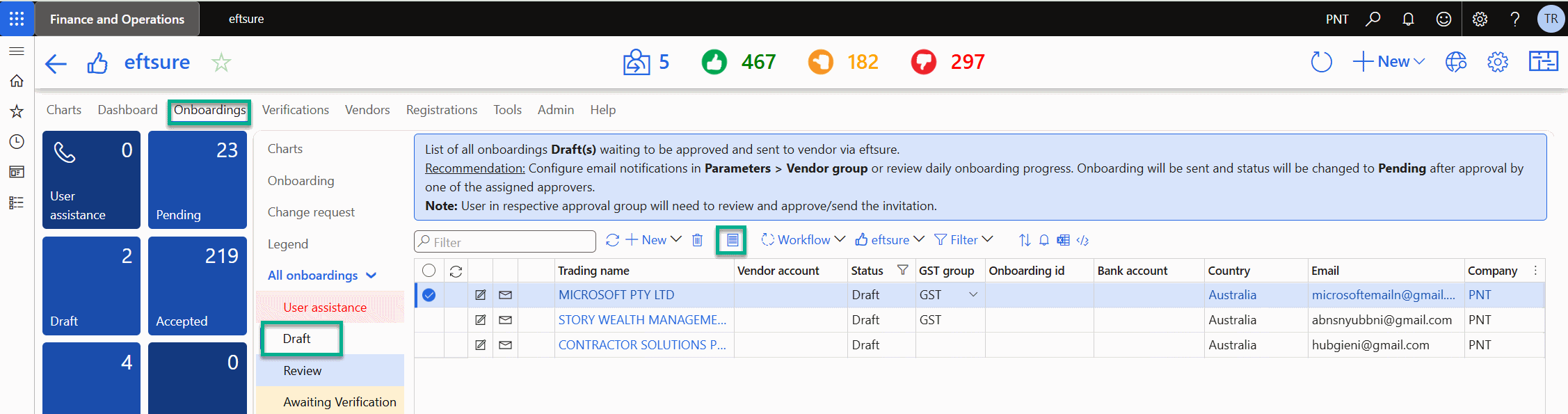Select Review in onboardings list

(x=330, y=371)
